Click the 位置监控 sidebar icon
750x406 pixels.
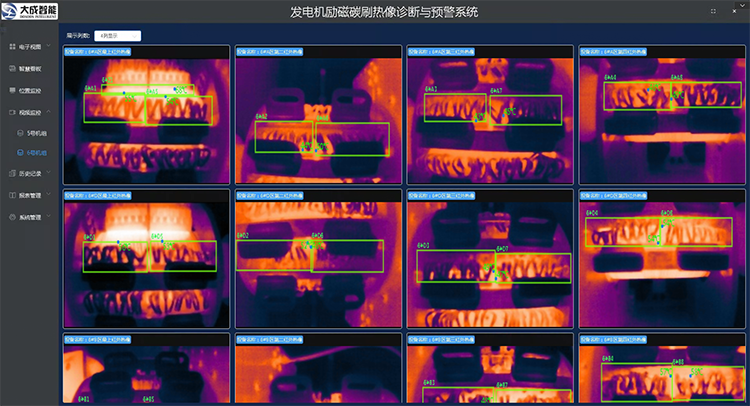[10, 90]
